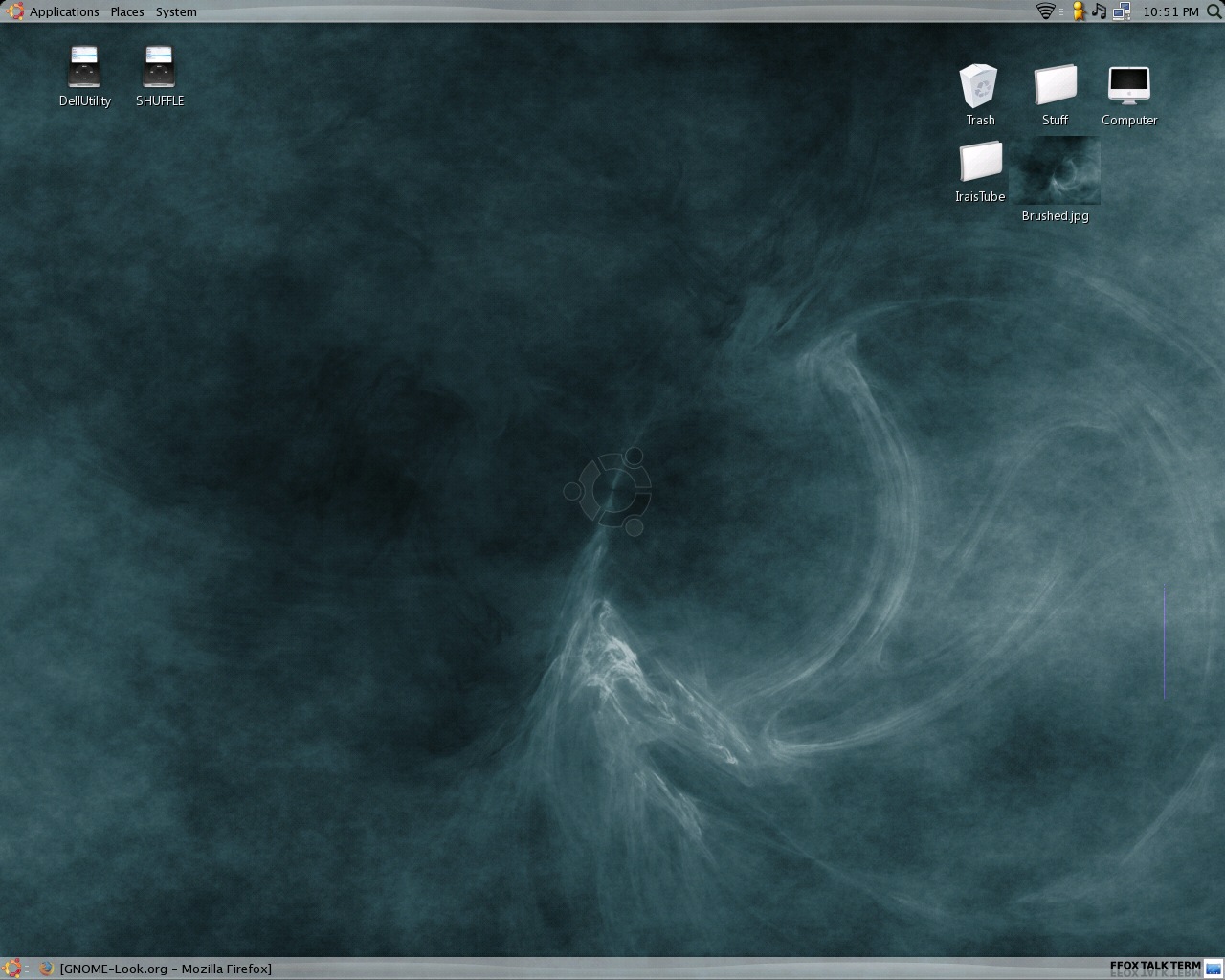The width and height of the screenshot is (1225, 980).
Task: Select the IraisTube folder icon
Action: (x=980, y=162)
